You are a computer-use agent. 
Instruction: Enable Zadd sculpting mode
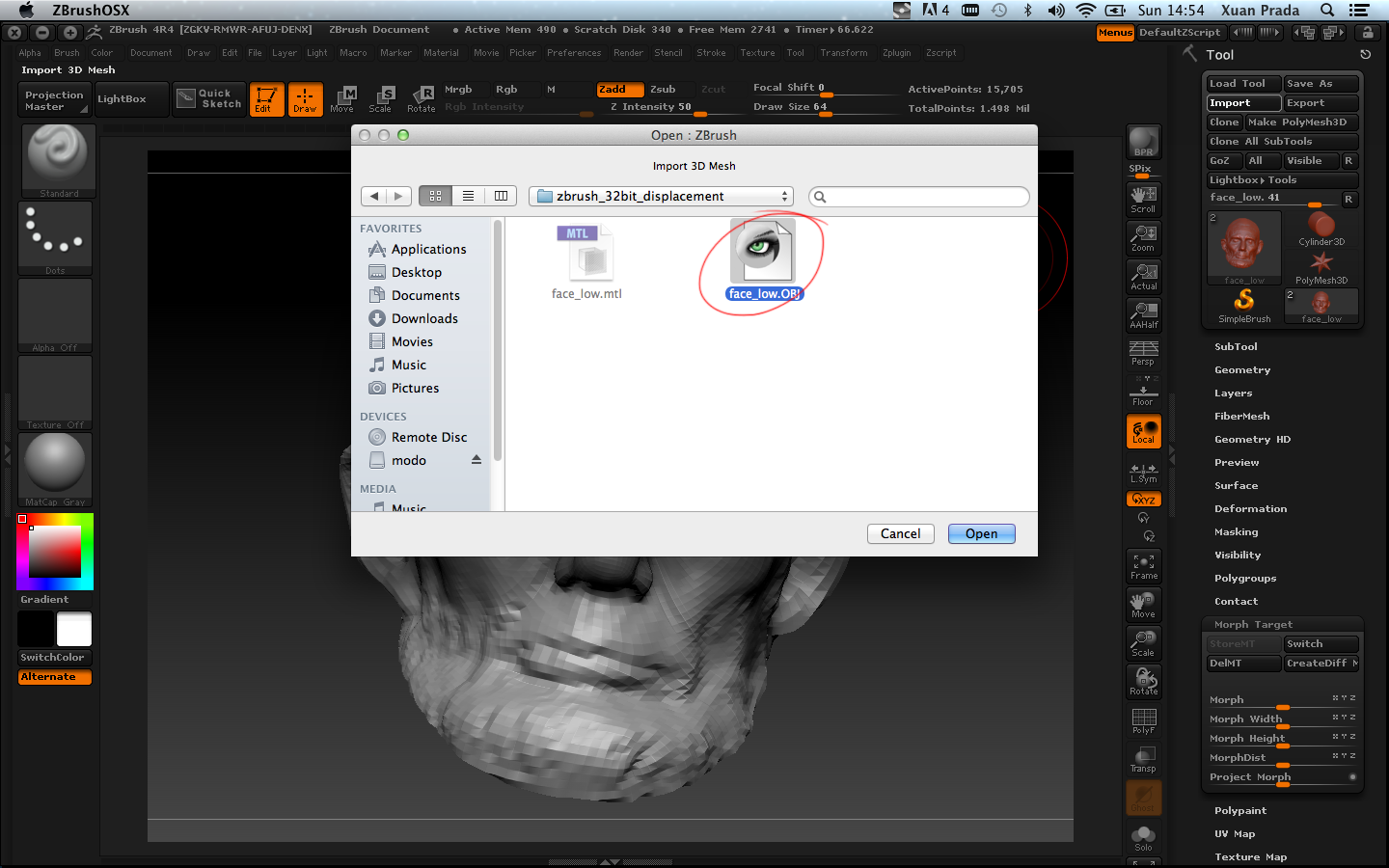619,89
